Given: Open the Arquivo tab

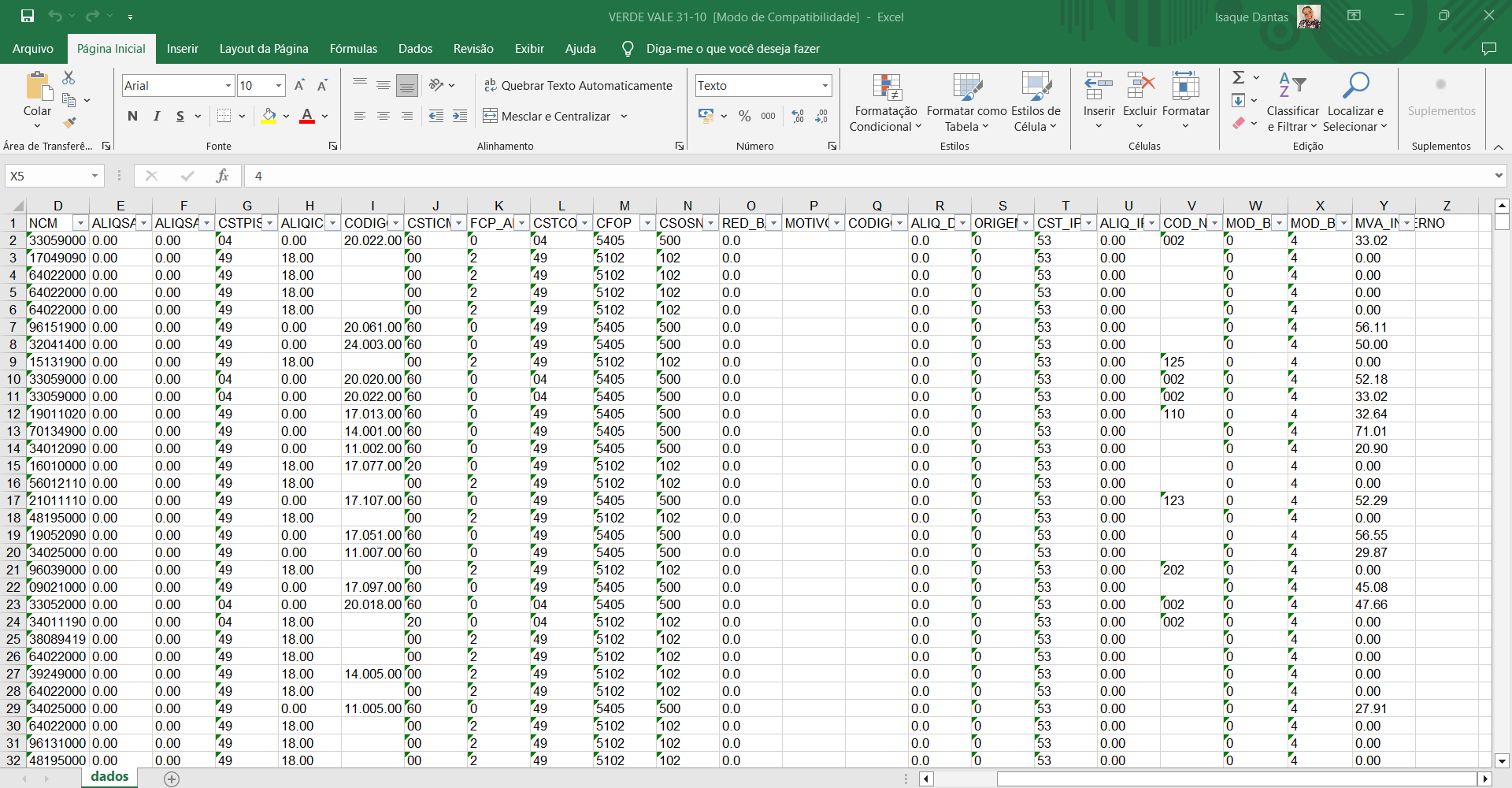Looking at the screenshot, I should [33, 49].
